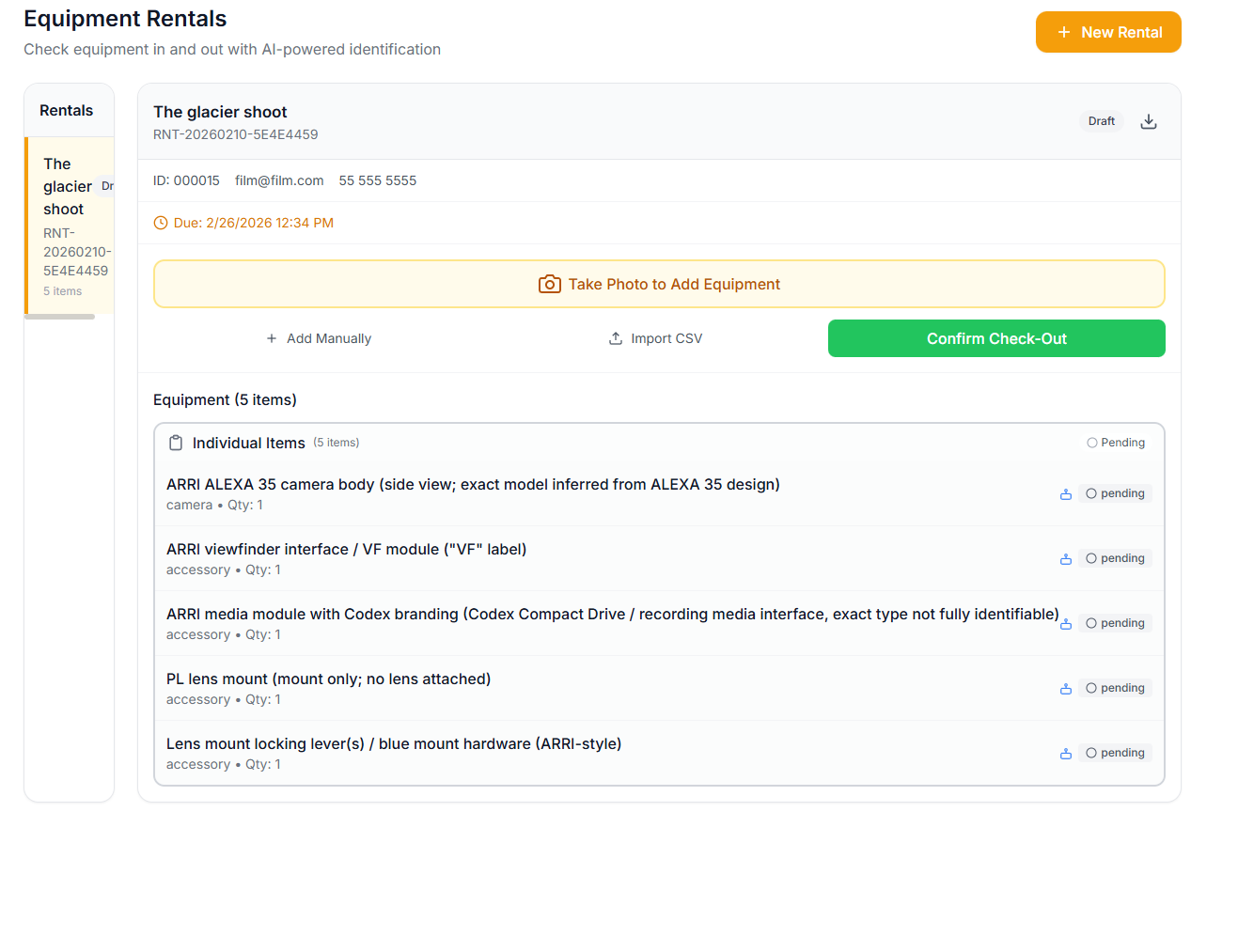The image size is (1238, 952).
Task: Toggle pending status of ARRI viewfinder interface
Action: click(1115, 558)
